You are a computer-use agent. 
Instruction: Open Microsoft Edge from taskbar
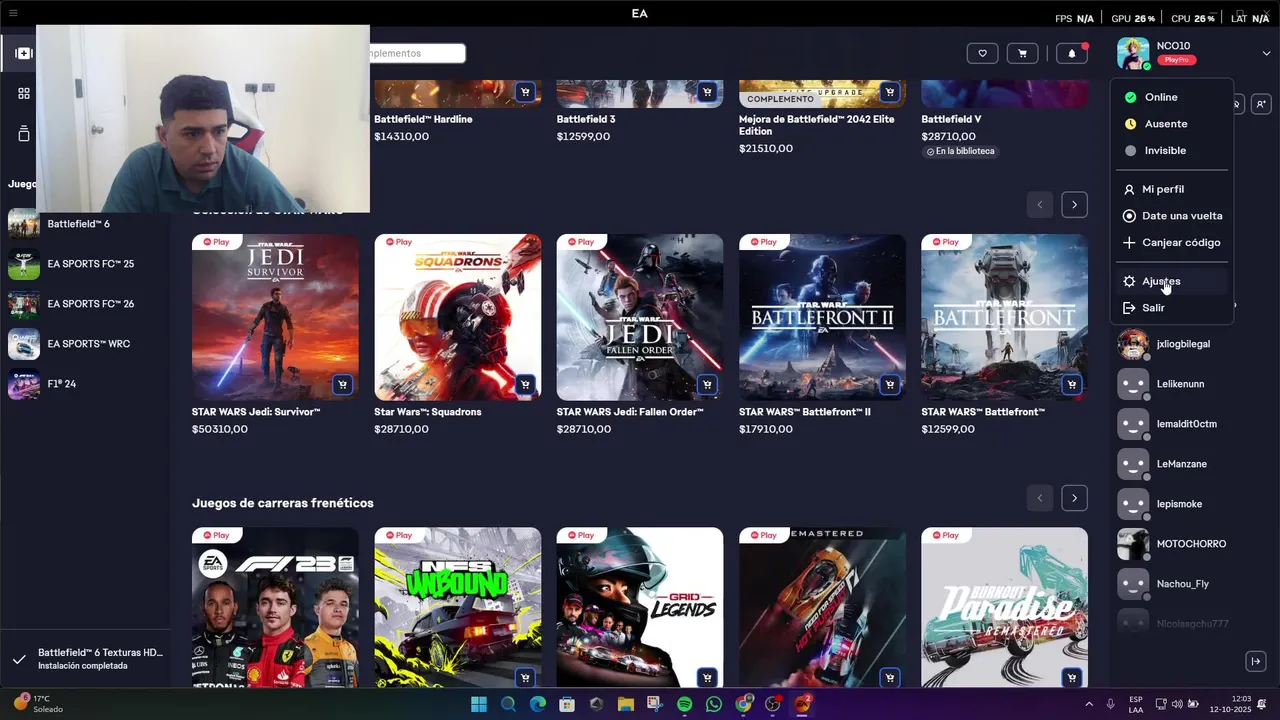pyautogui.click(x=538, y=704)
